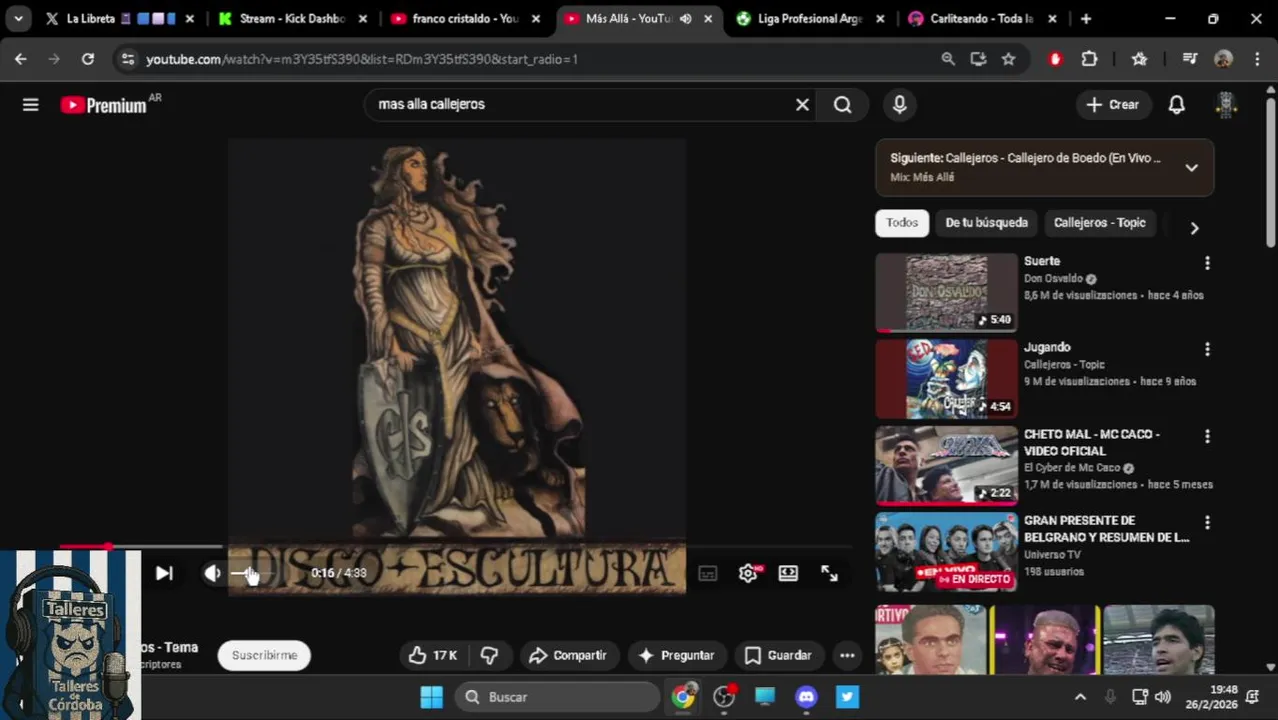This screenshot has height=720, width=1278.
Task: Open new browser tab plus button
Action: click(x=1086, y=18)
